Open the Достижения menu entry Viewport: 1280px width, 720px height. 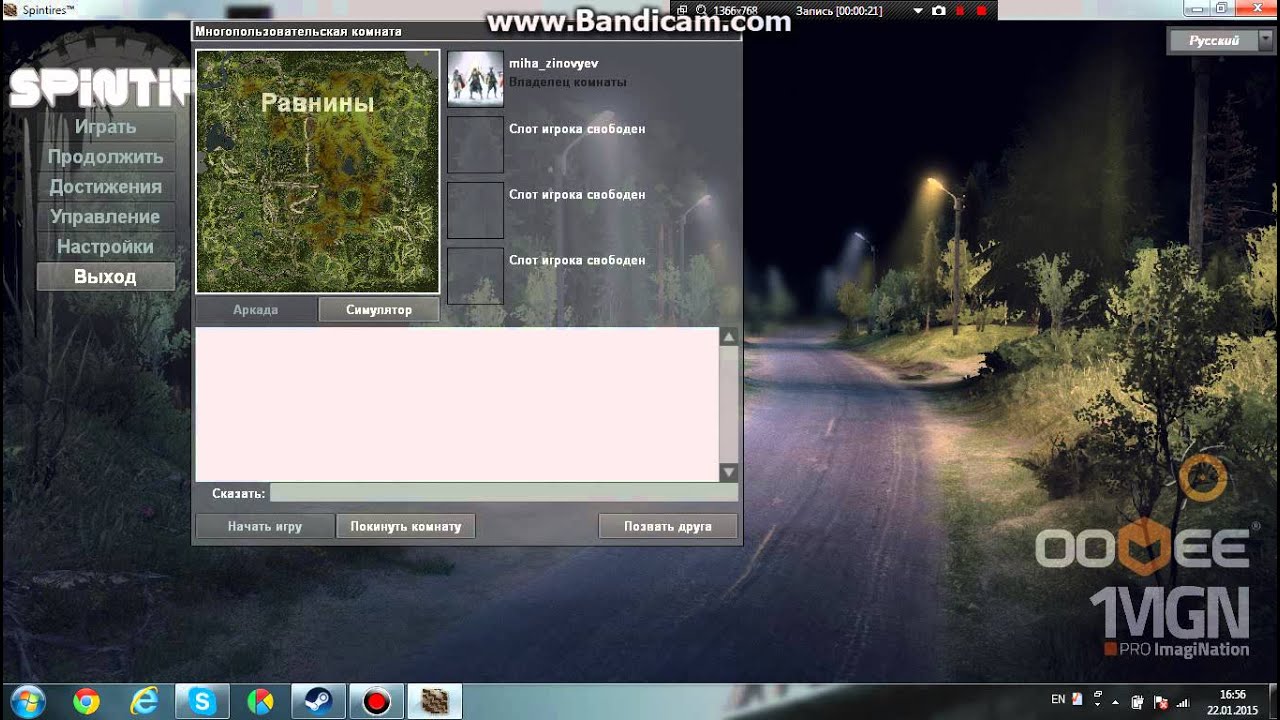tap(105, 187)
